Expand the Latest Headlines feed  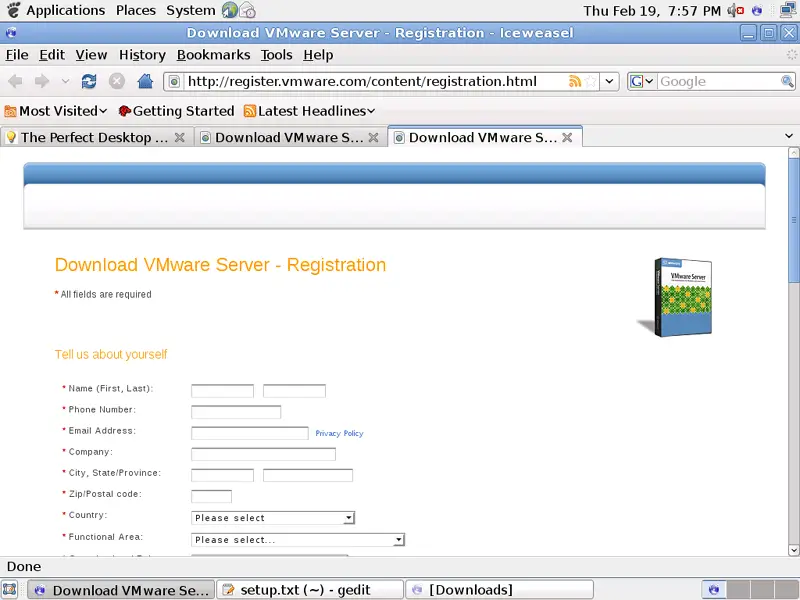tap(310, 111)
